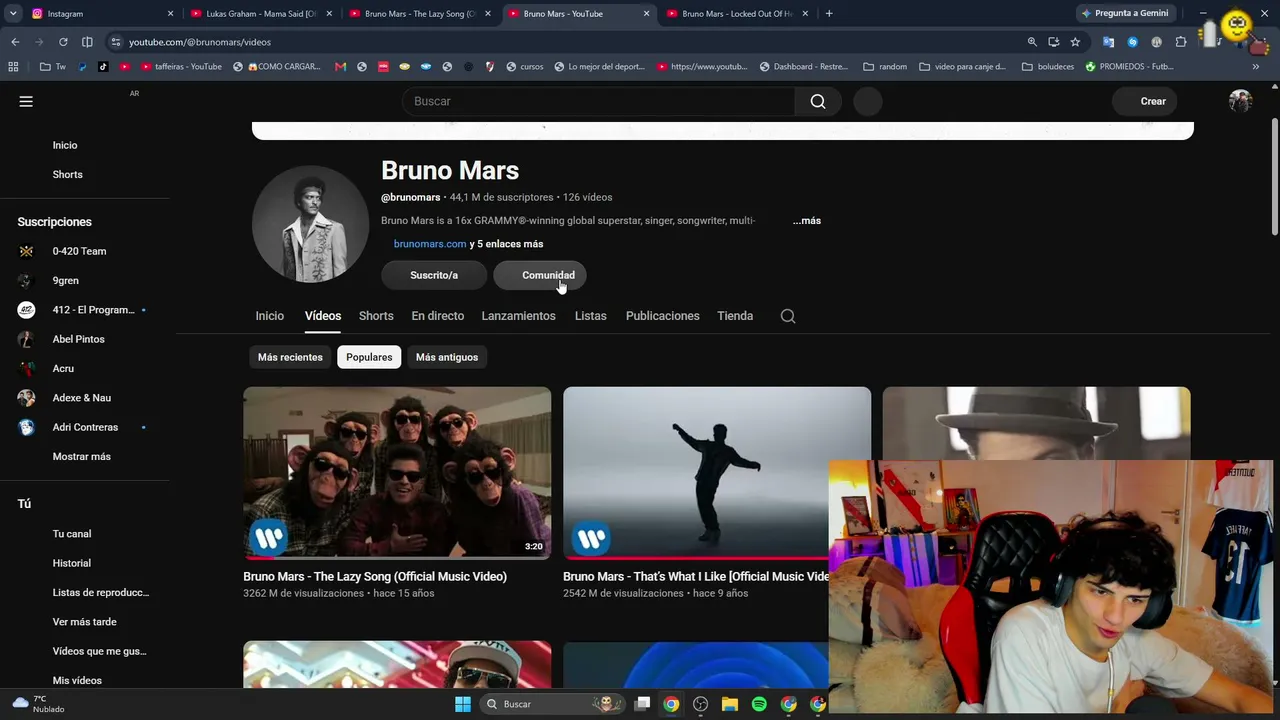Open the Shazam extension icon

1133,42
